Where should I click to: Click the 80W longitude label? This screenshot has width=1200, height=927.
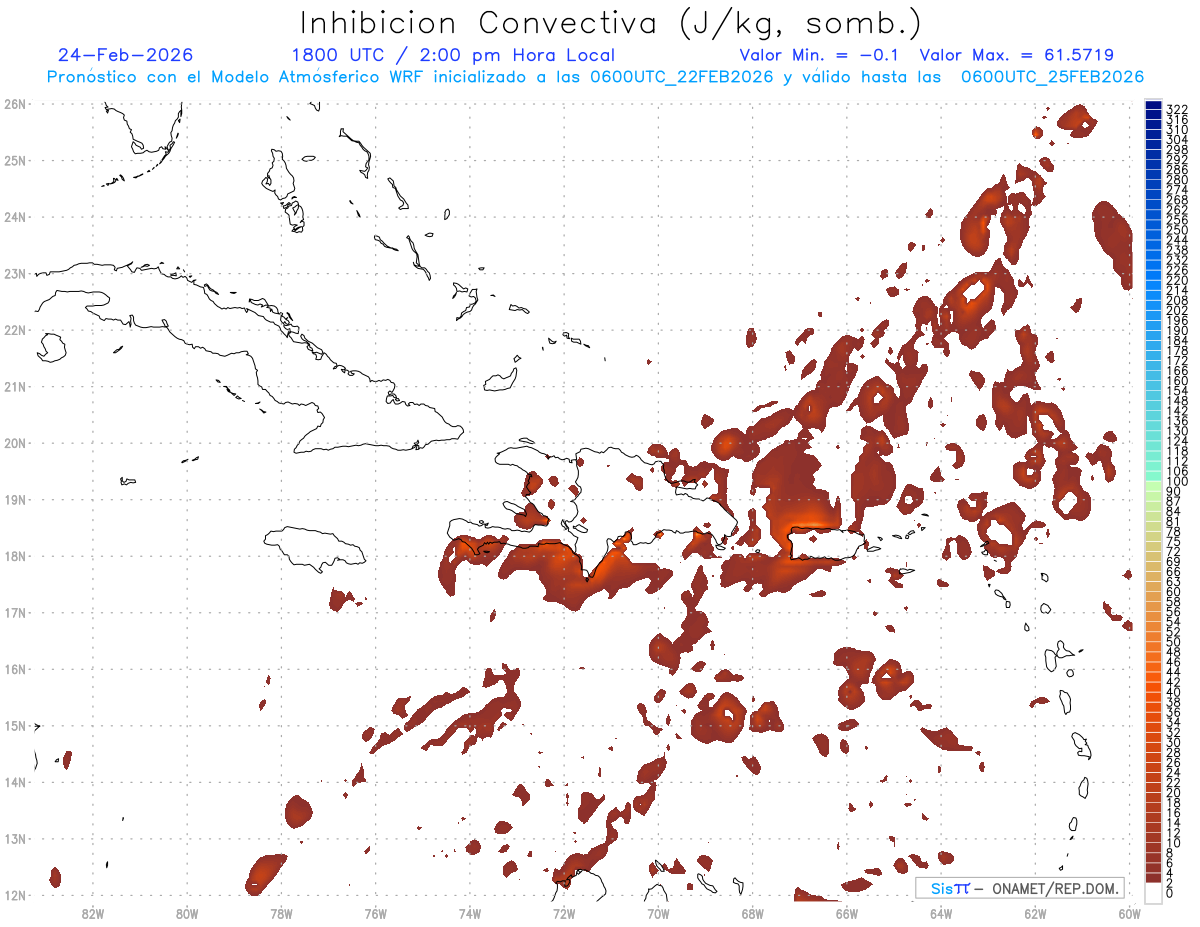[186, 912]
